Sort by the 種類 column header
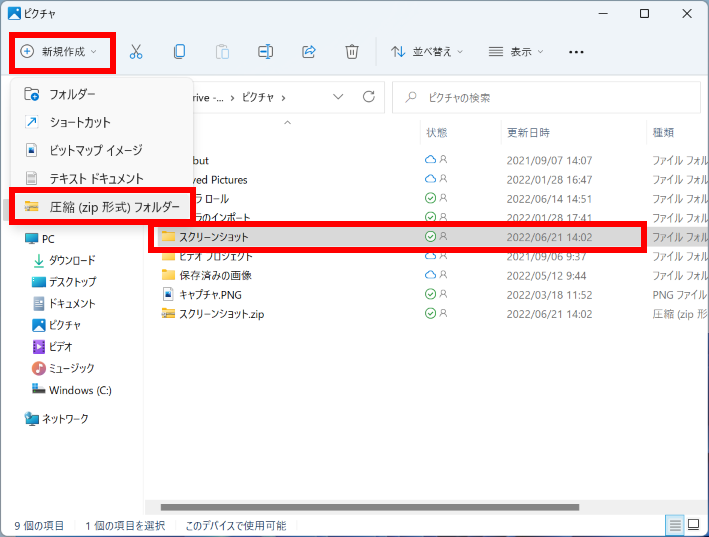Screen dimensions: 709x537 (x=663, y=132)
